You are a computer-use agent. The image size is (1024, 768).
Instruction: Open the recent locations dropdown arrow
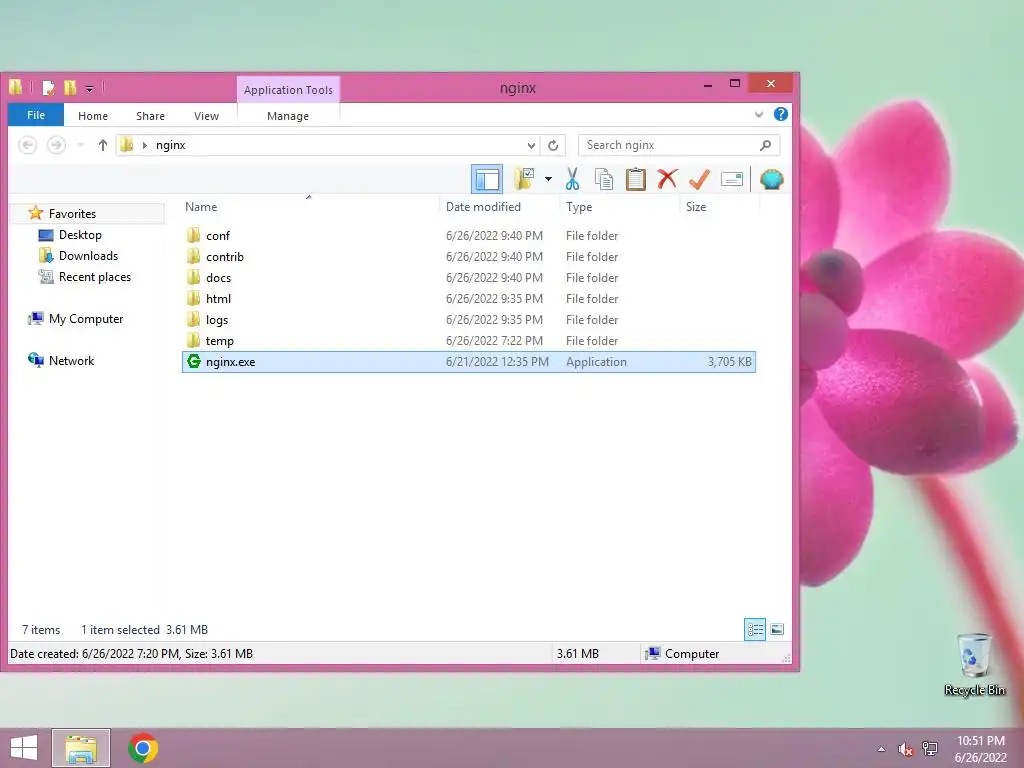(80, 145)
